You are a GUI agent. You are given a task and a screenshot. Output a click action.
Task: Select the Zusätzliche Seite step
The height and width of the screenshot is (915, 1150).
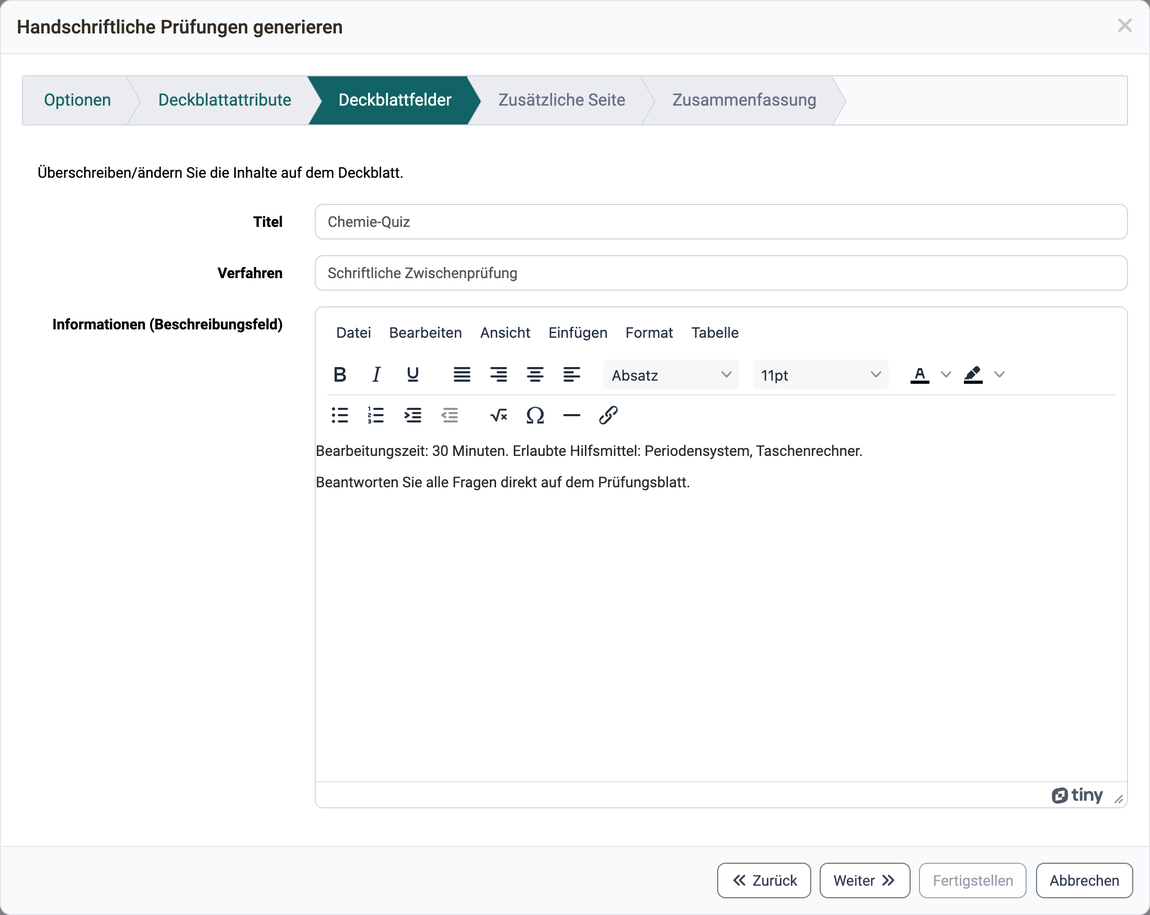coord(562,100)
